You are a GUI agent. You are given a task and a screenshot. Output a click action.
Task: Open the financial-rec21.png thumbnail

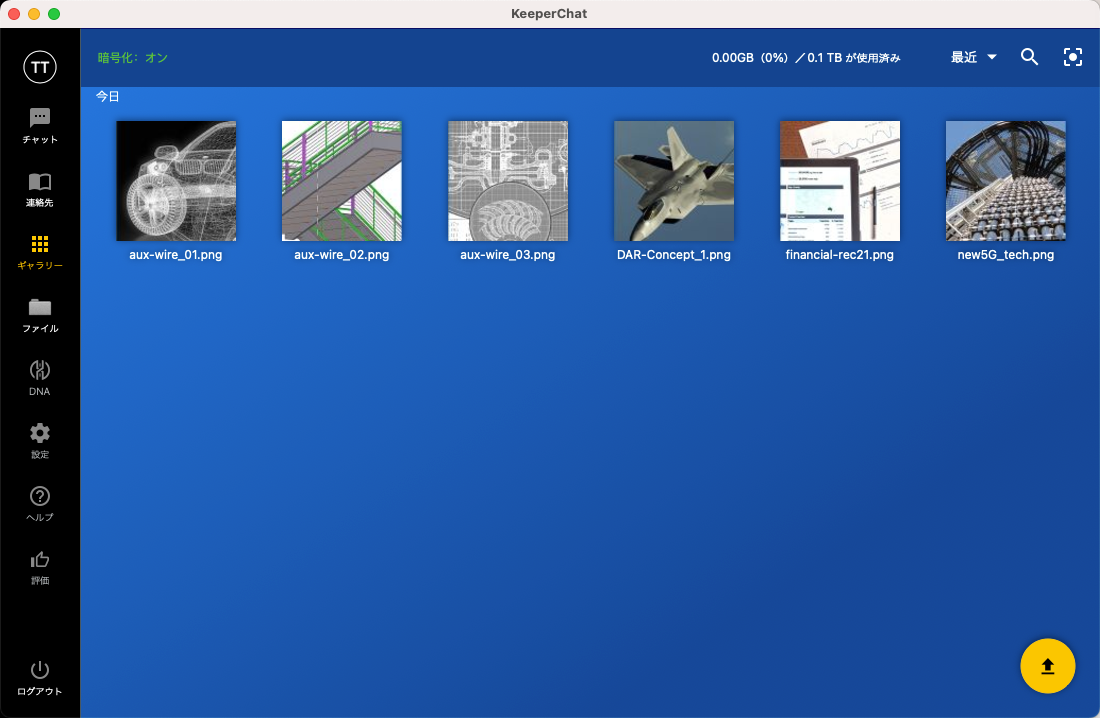click(840, 181)
